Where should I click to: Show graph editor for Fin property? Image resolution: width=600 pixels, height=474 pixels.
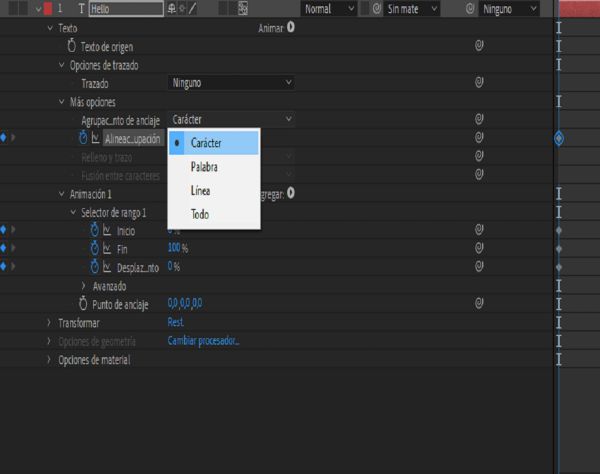click(107, 249)
